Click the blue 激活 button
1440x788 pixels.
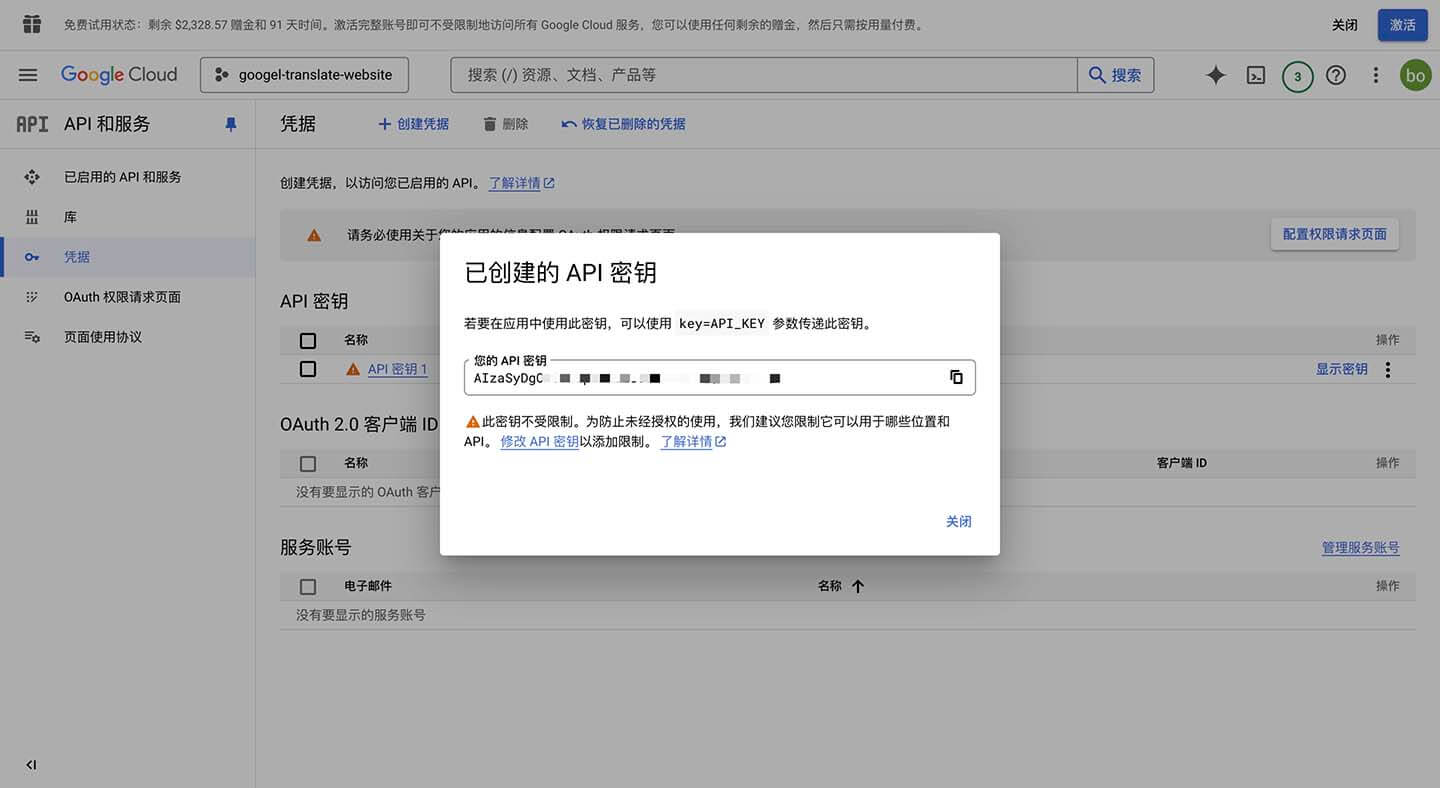pyautogui.click(x=1403, y=25)
